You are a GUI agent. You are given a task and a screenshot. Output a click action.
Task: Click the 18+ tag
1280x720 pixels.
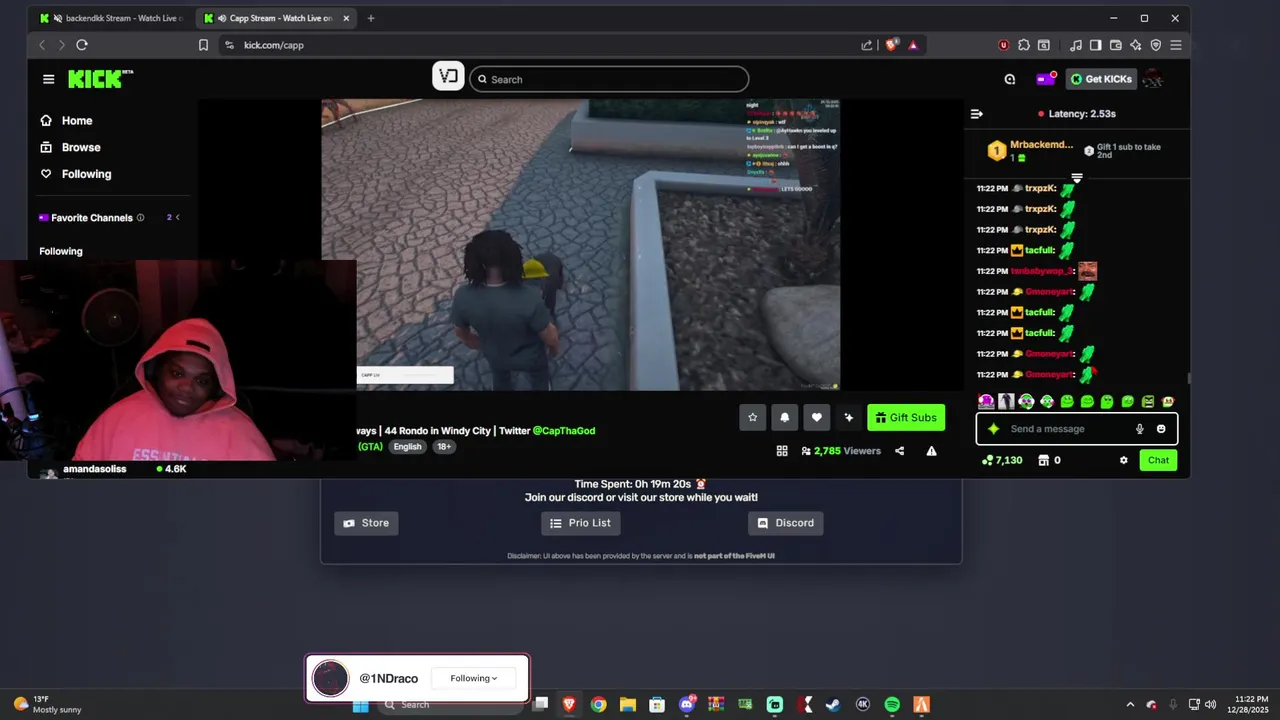tap(444, 447)
